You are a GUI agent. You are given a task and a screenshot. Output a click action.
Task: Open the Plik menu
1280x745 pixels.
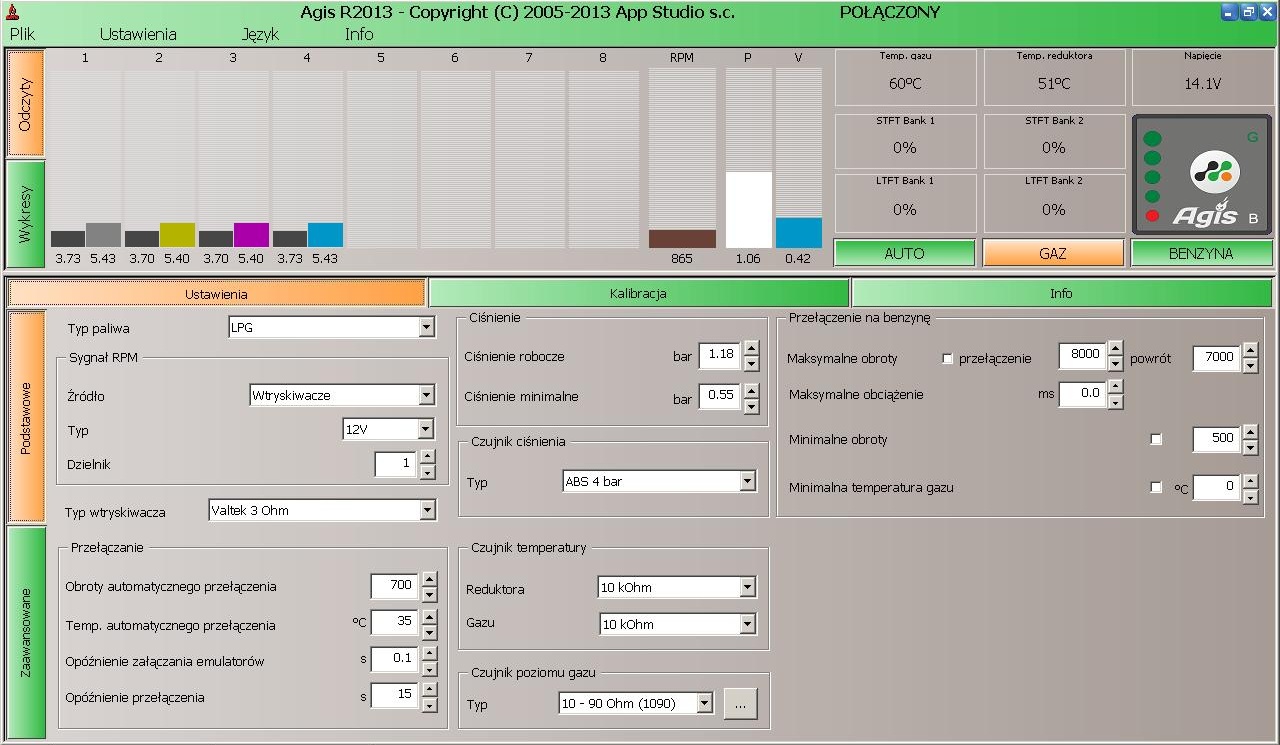tap(22, 34)
